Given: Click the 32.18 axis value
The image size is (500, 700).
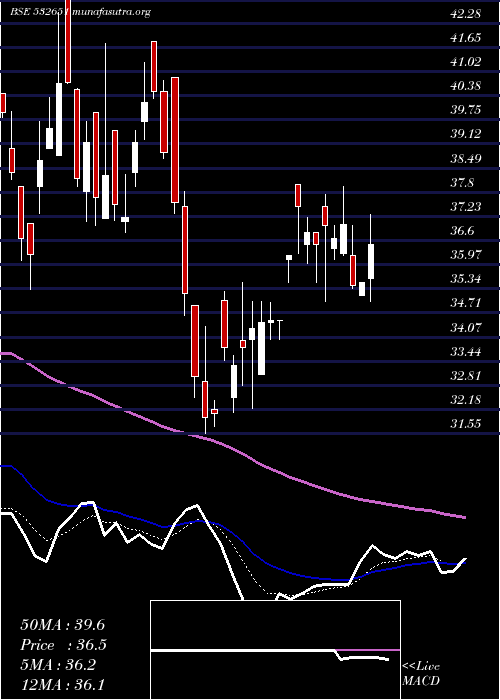Looking at the screenshot, I should coord(466,399).
